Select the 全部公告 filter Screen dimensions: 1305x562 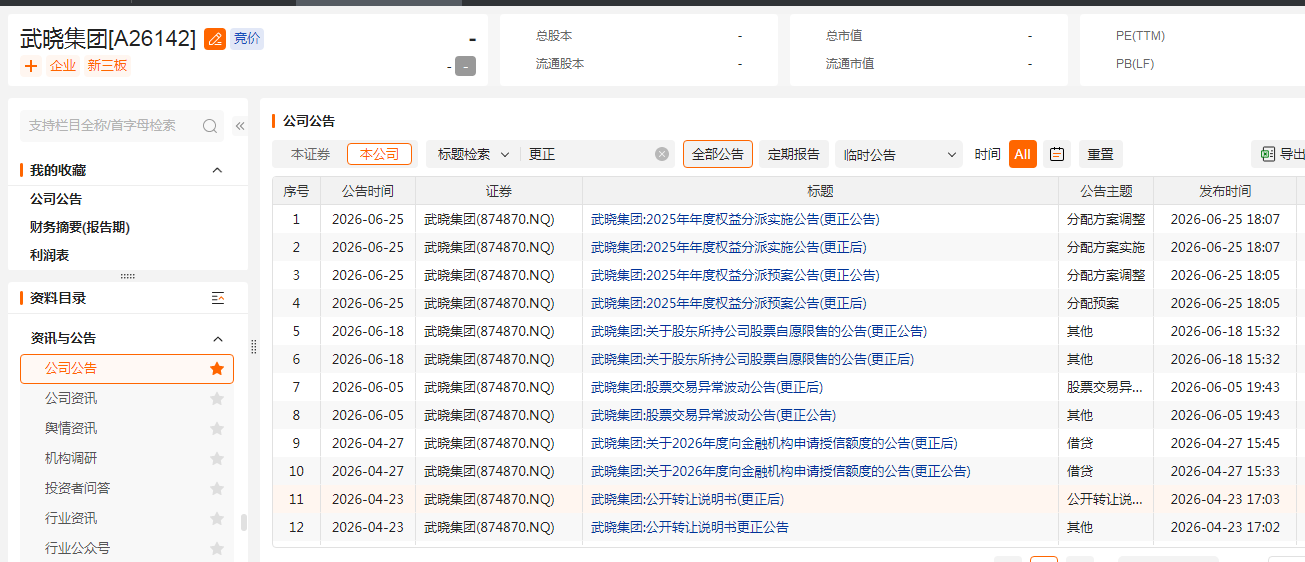click(x=718, y=154)
